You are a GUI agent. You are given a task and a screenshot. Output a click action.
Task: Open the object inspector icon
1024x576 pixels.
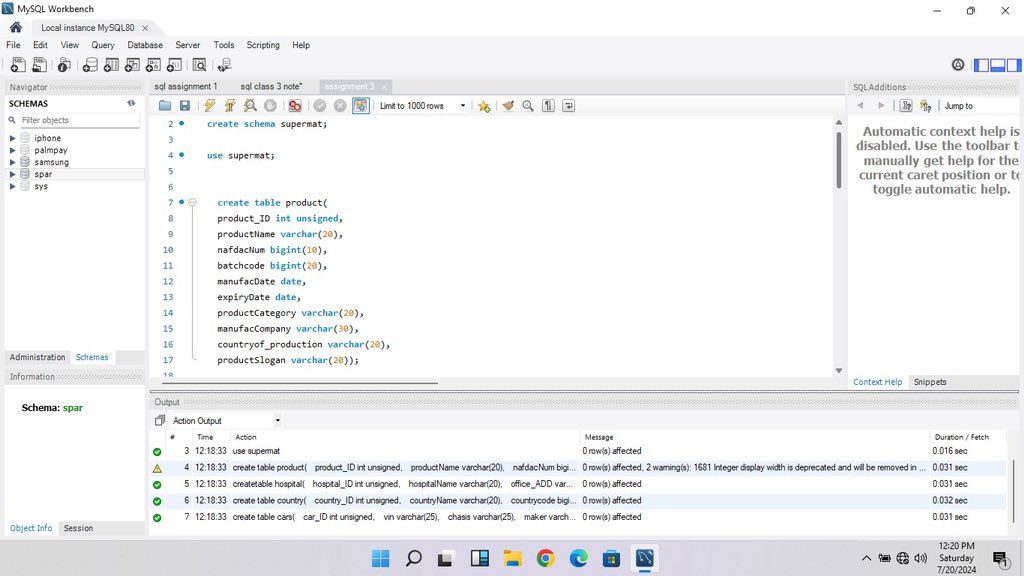point(64,65)
